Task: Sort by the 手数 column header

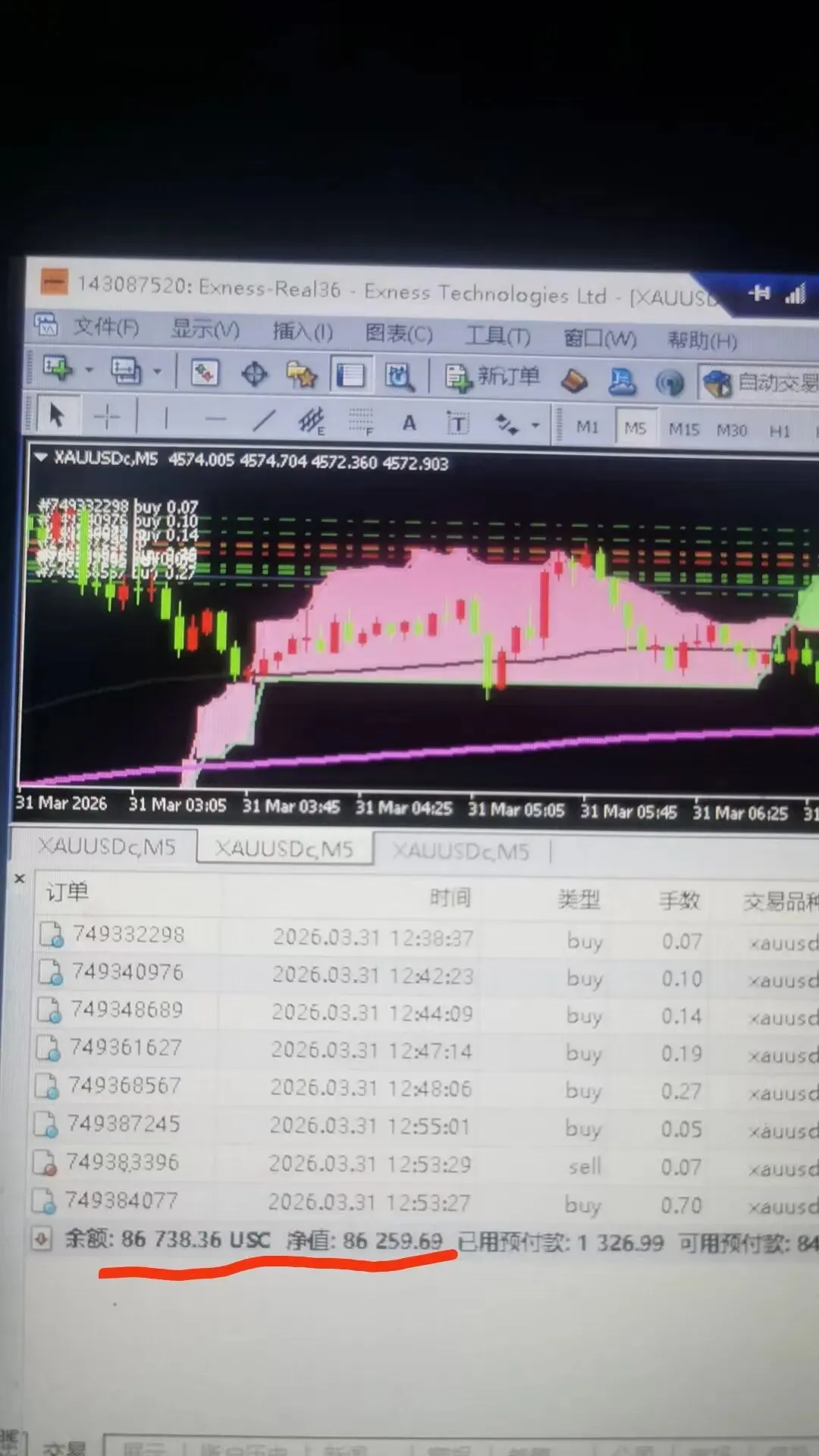Action: tap(679, 901)
